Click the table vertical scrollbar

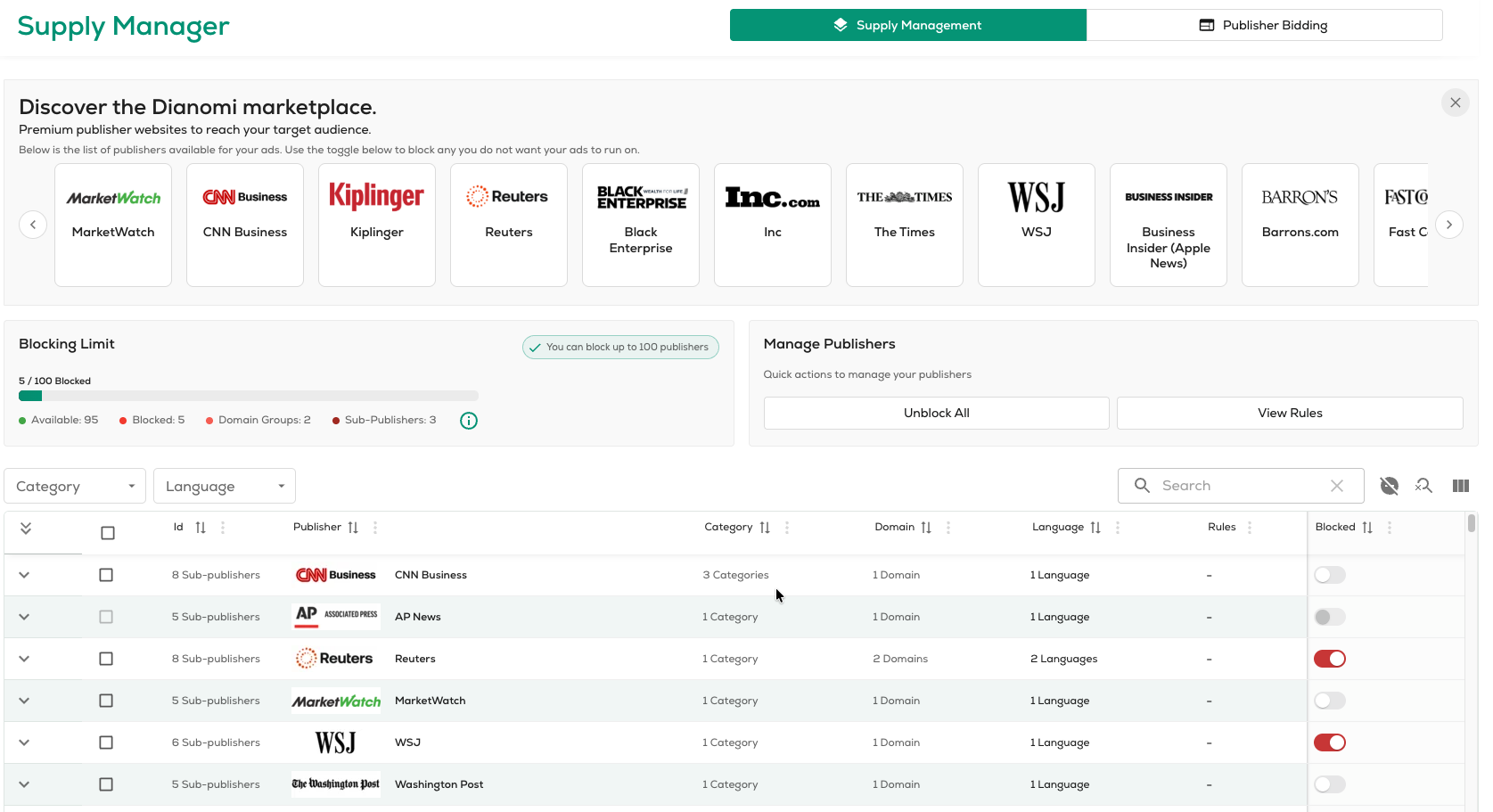(x=1472, y=522)
